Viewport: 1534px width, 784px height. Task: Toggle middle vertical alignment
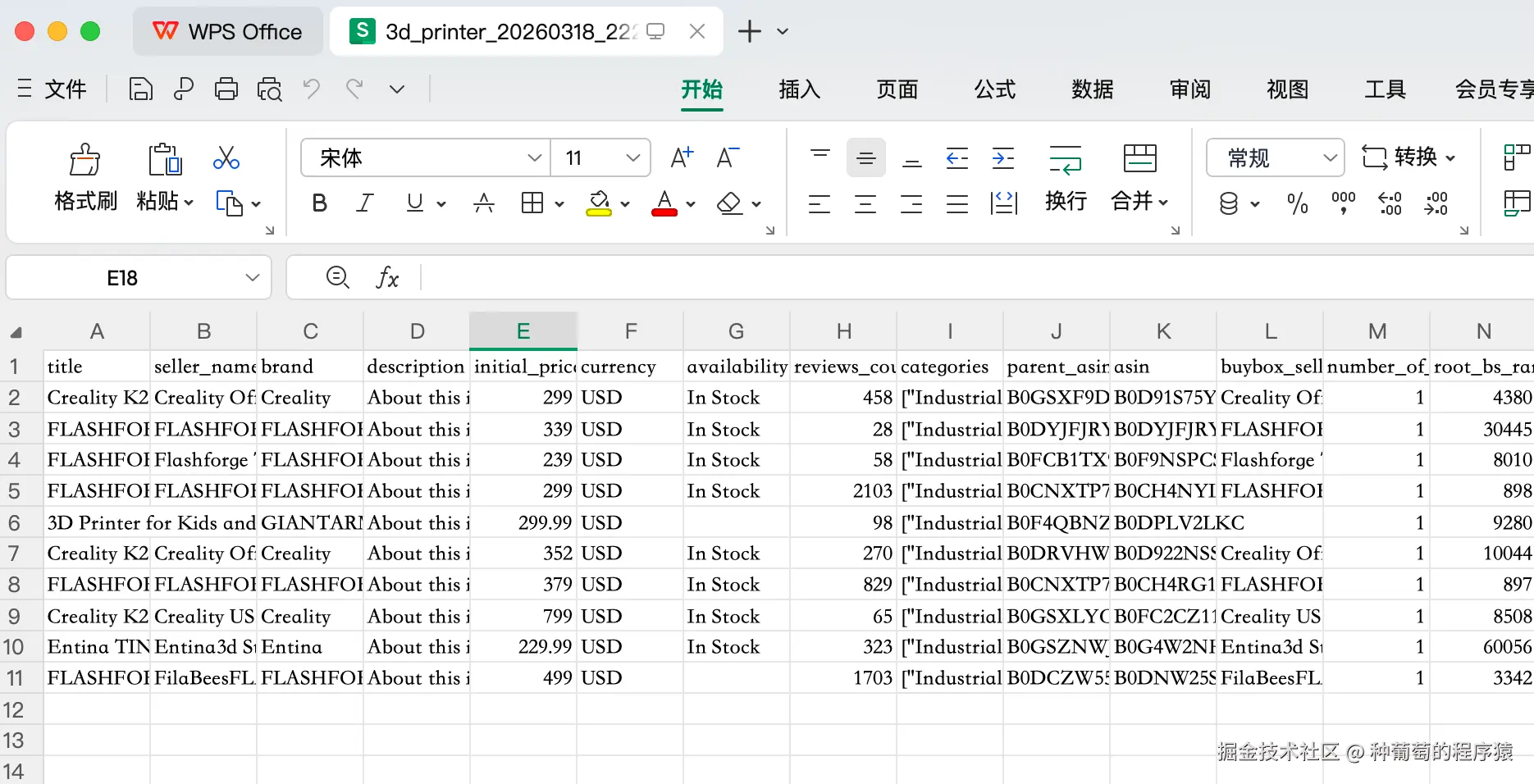[865, 157]
